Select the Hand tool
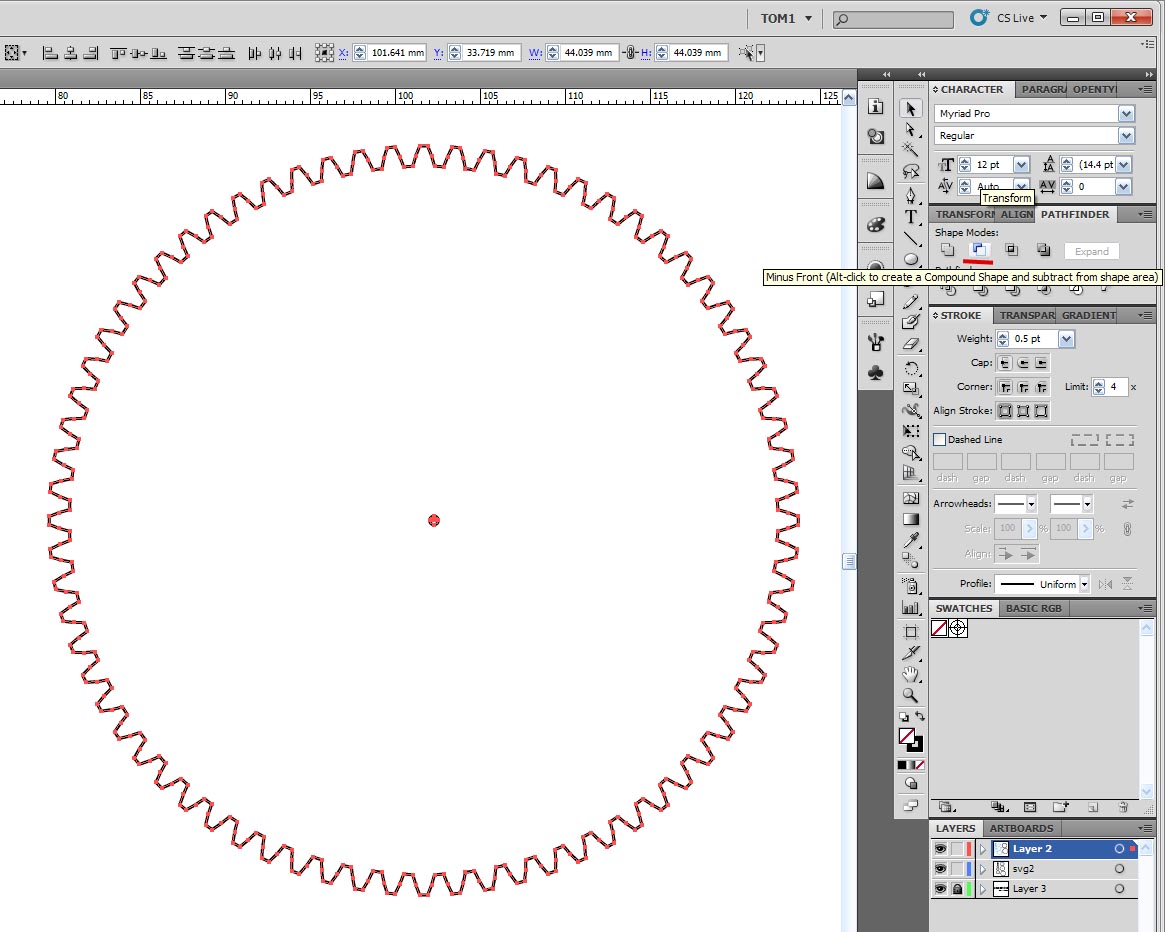The image size is (1165, 932). click(x=910, y=674)
